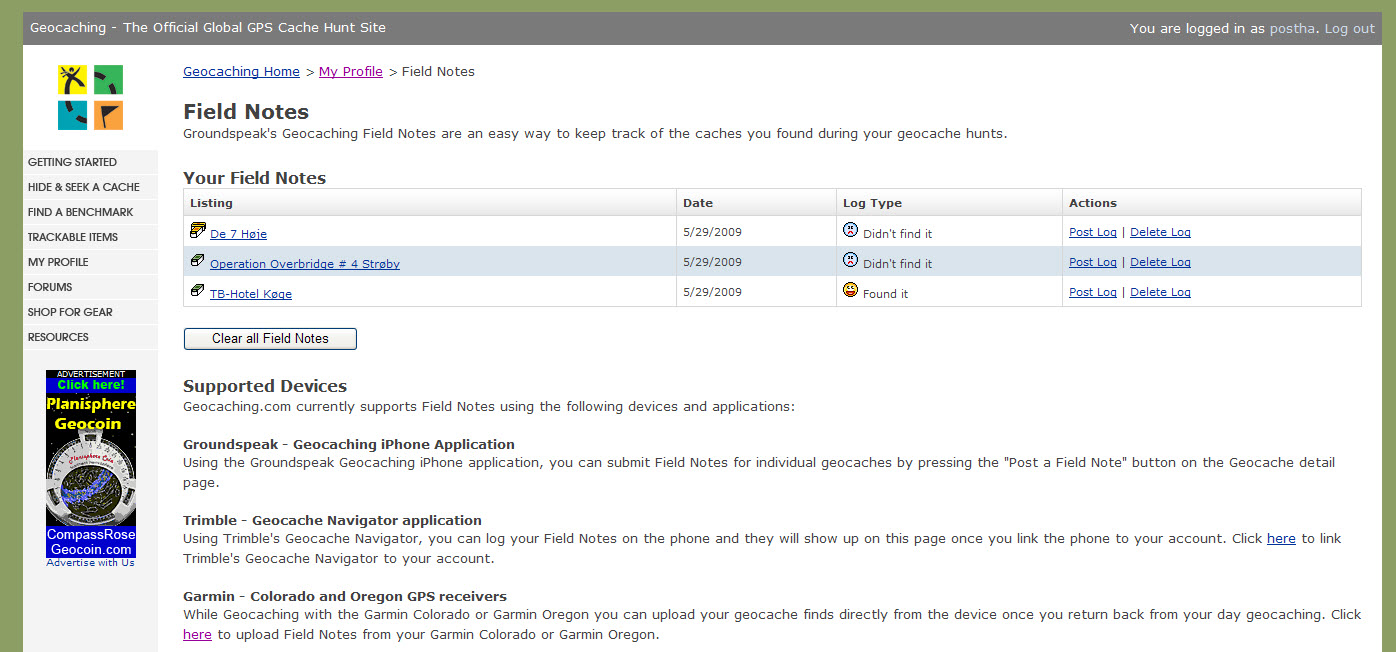Click the Your Field Notes heading
Screen dimensions: 1396x652
(255, 178)
